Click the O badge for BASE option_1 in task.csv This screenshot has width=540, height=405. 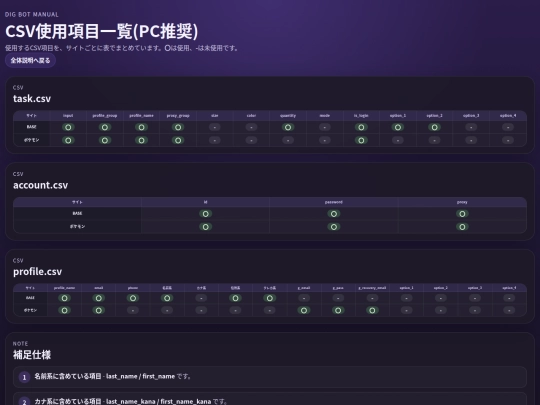coord(398,127)
